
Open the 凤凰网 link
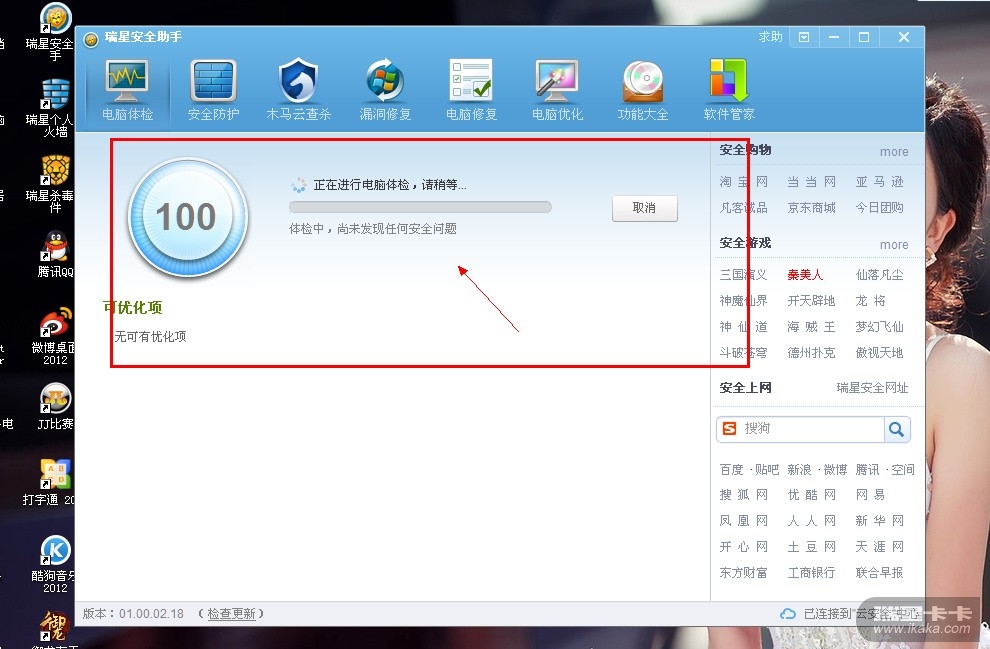pos(744,520)
